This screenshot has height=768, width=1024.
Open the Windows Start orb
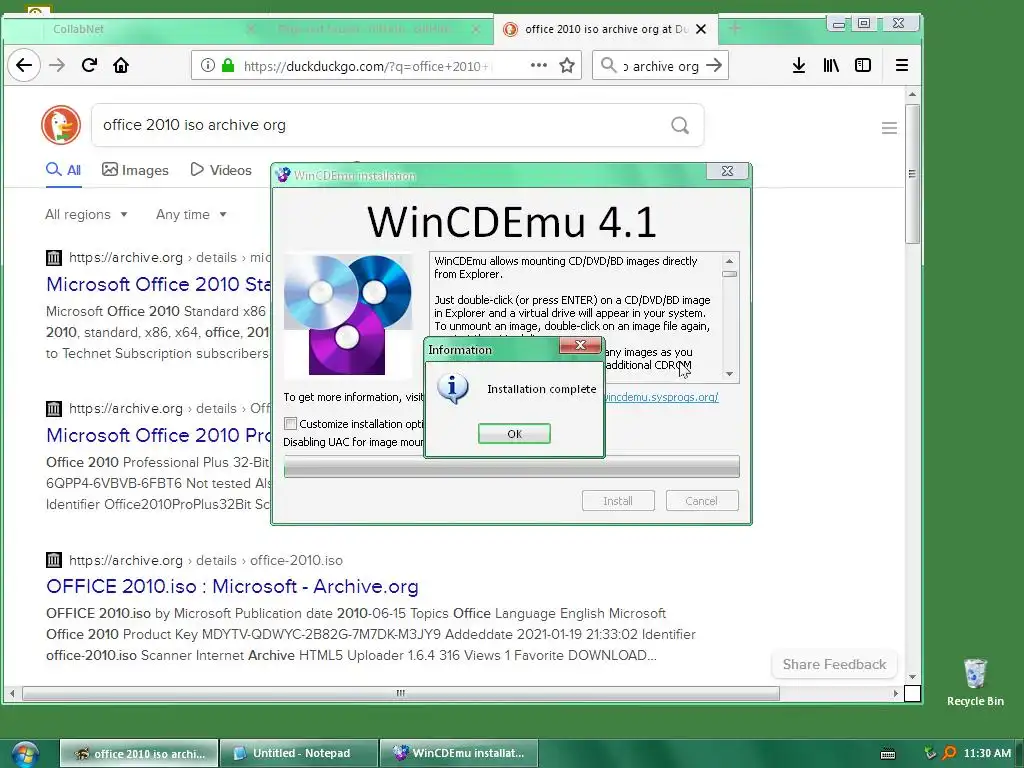(x=25, y=754)
